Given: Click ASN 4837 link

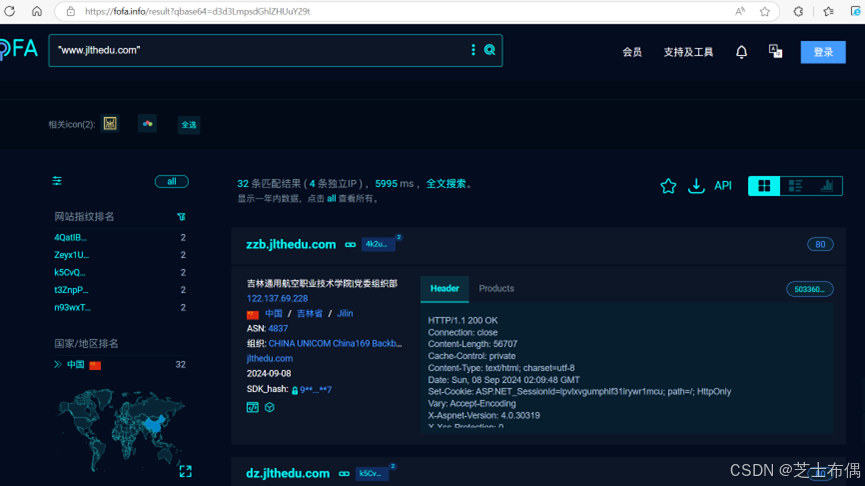Looking at the screenshot, I should click(x=278, y=328).
